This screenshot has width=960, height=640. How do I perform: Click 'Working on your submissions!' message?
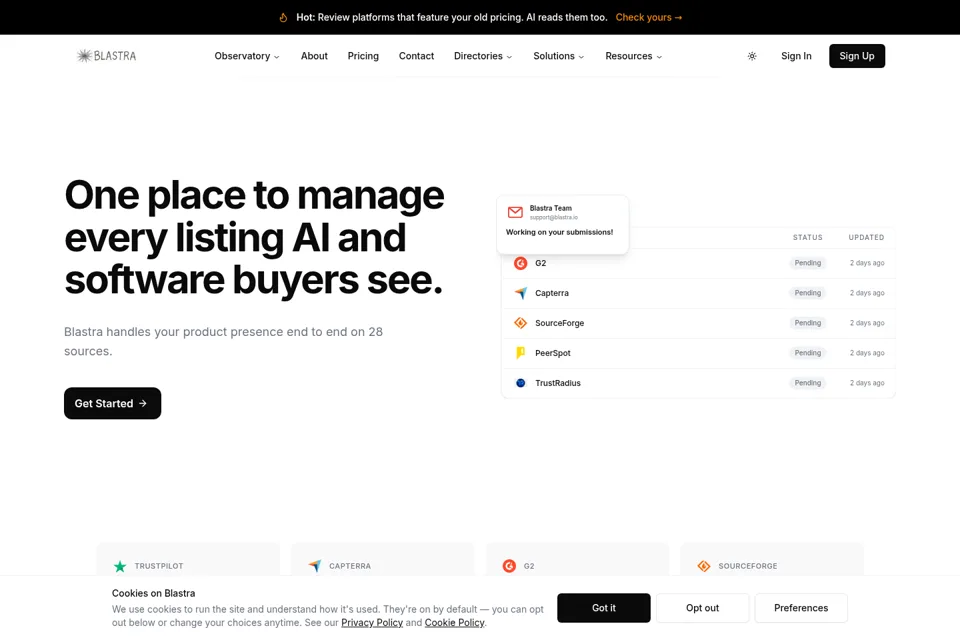coord(560,232)
